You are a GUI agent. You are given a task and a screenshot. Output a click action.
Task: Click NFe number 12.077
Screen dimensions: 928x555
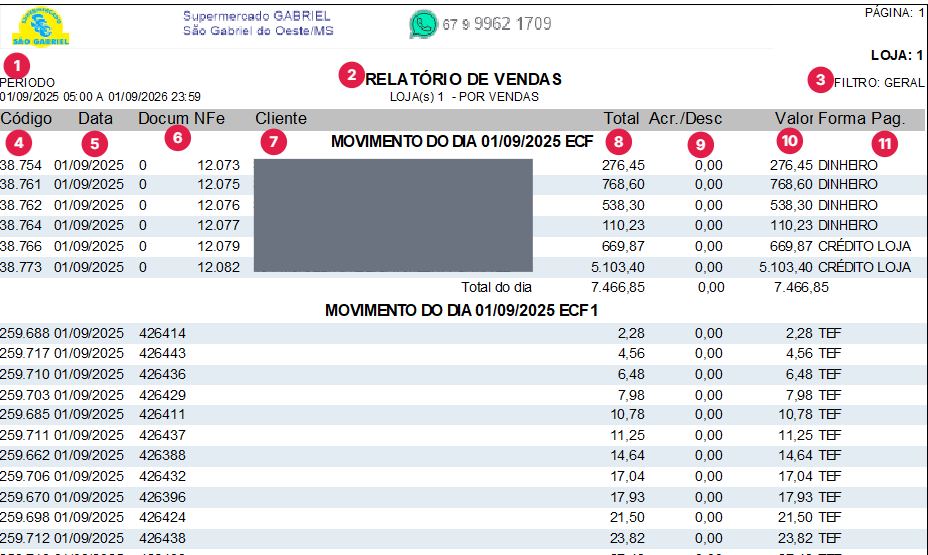click(x=218, y=225)
